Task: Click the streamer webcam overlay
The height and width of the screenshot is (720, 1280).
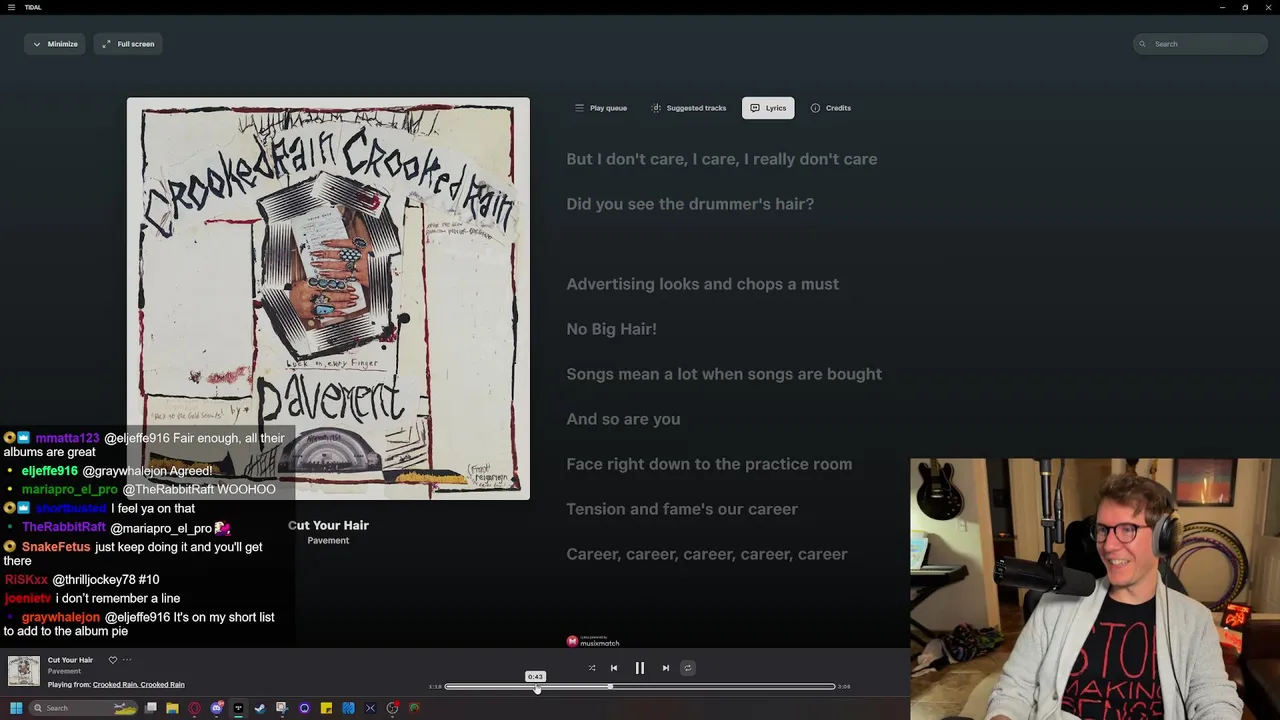Action: [1095, 589]
